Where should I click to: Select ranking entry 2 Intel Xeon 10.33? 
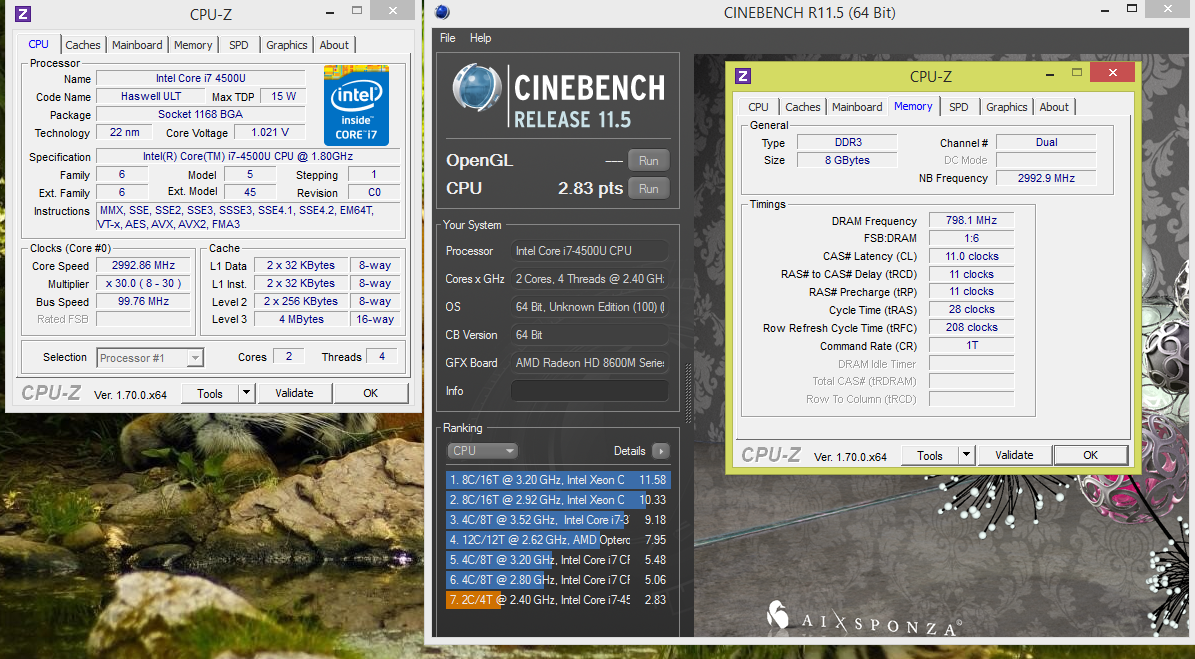point(558,500)
